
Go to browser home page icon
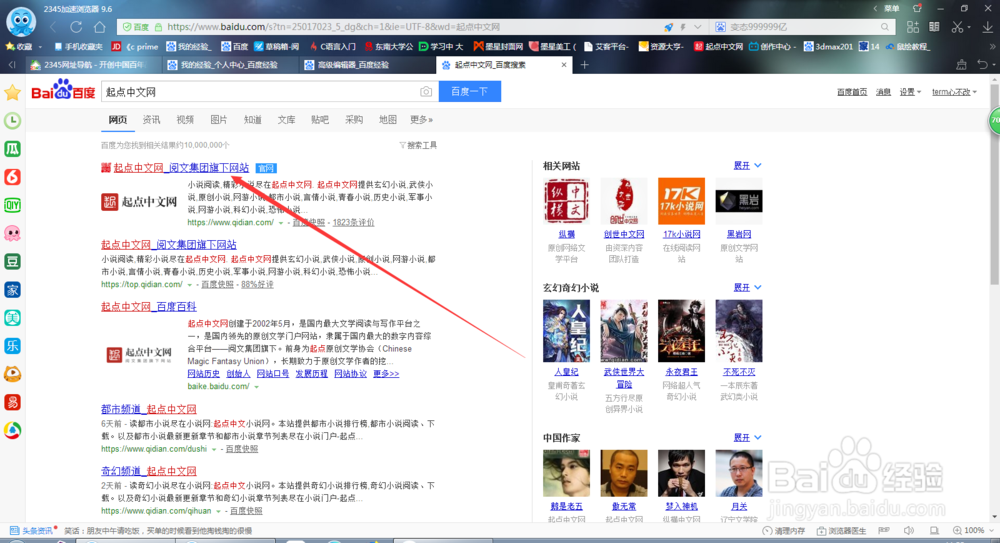tap(99, 27)
